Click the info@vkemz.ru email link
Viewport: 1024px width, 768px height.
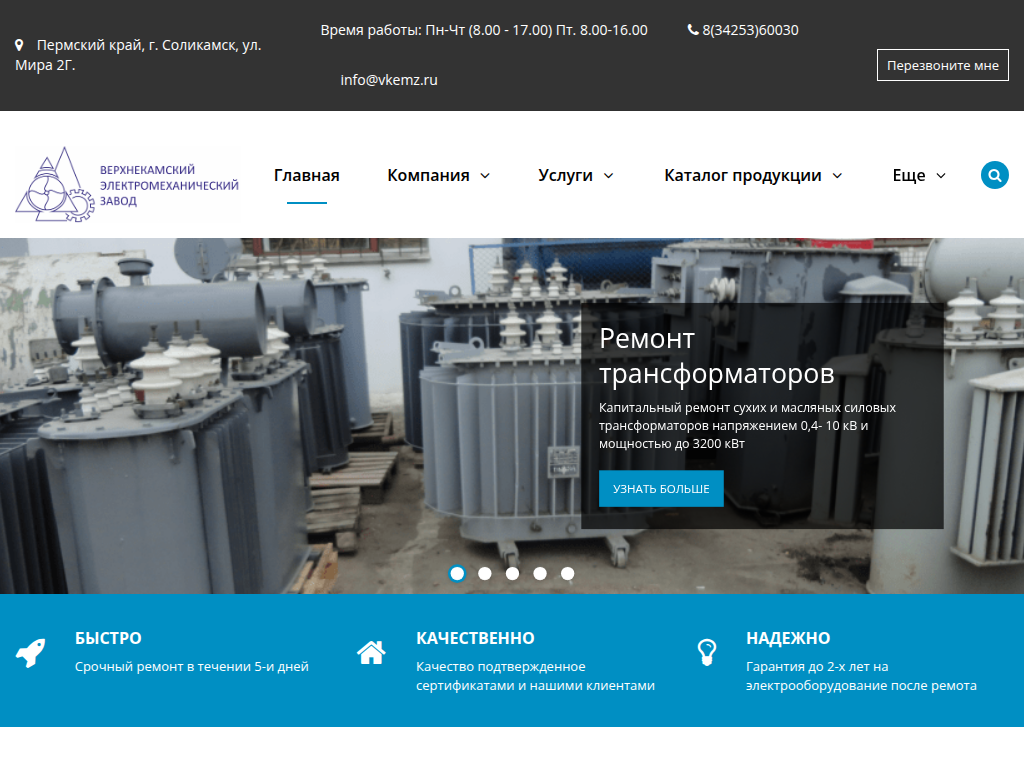point(390,80)
